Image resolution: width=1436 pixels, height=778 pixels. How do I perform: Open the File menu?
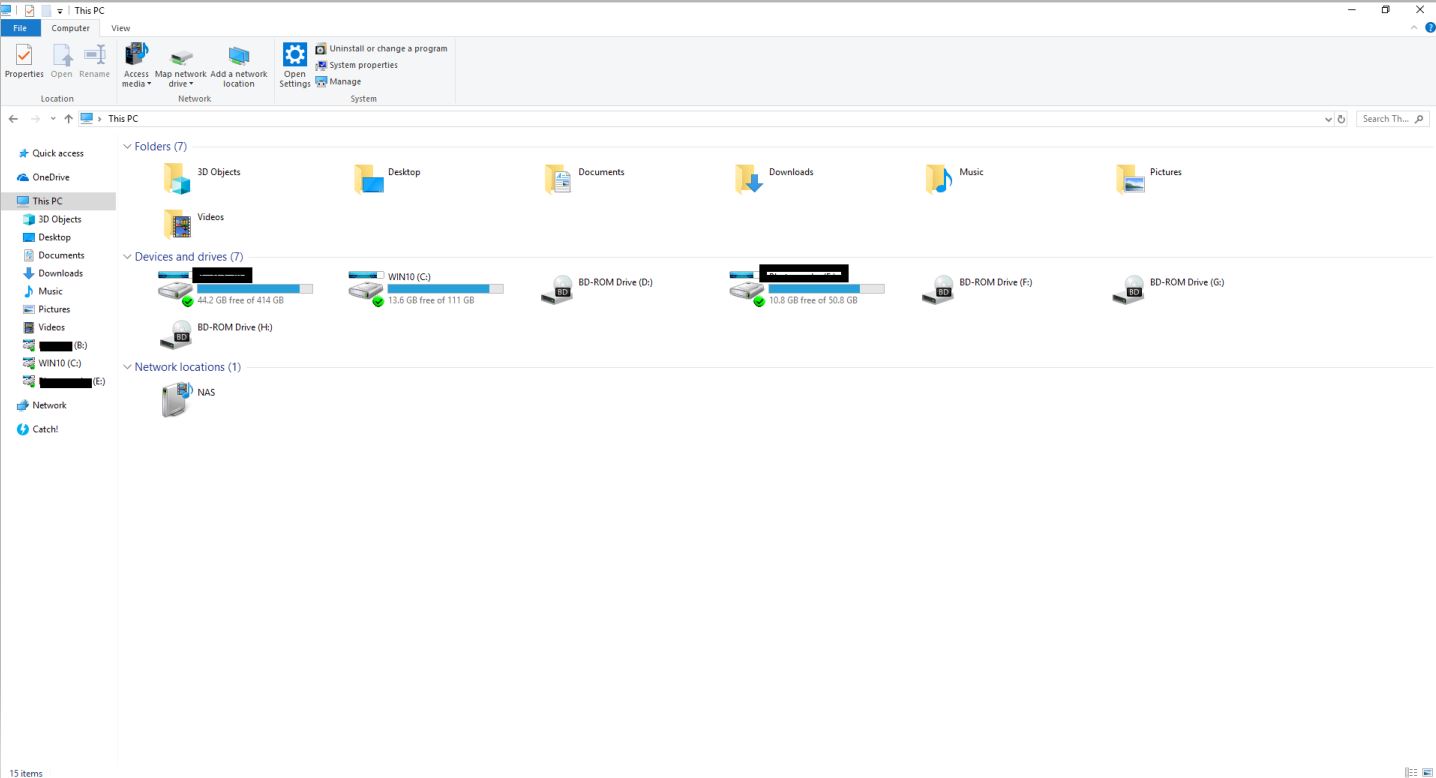pos(19,28)
